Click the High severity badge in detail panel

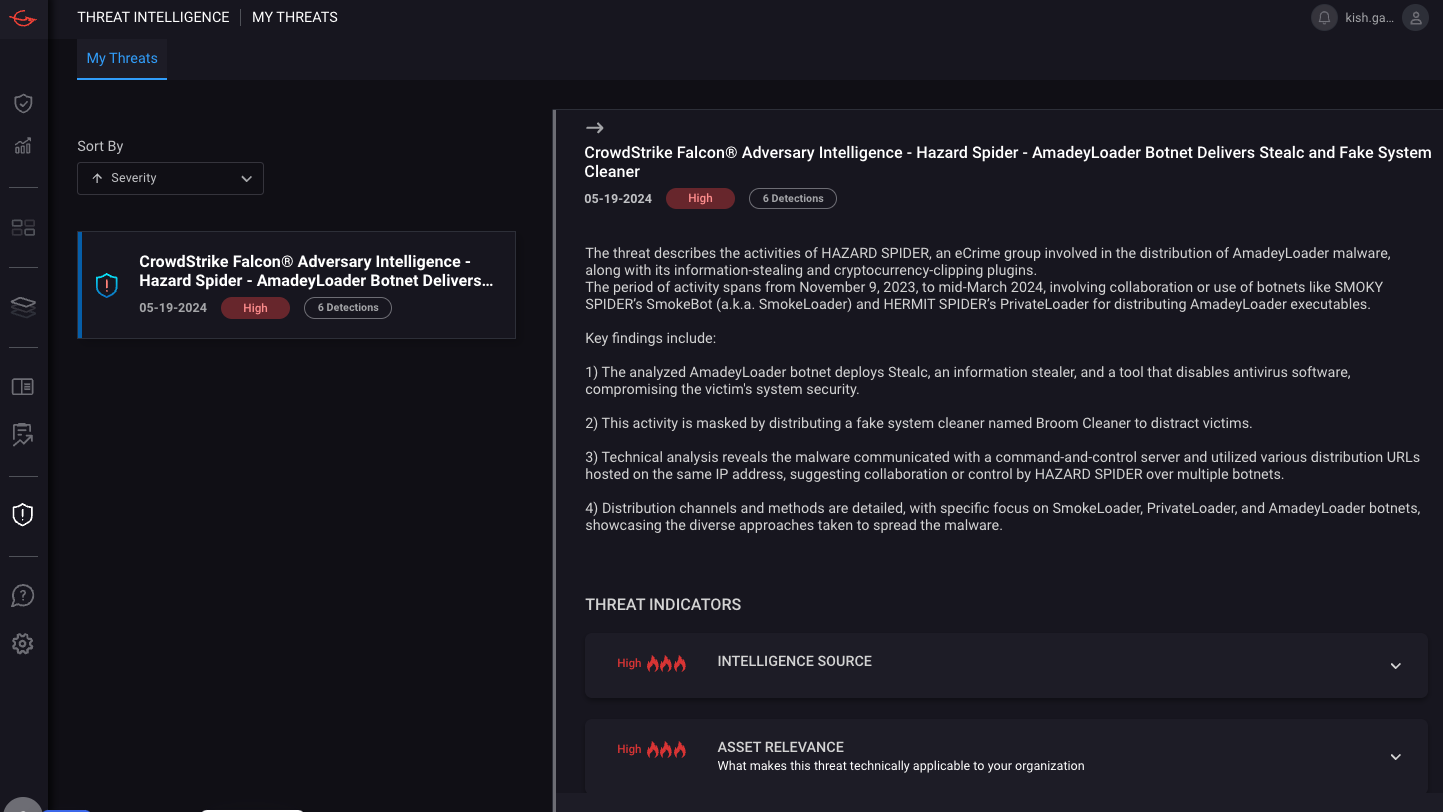pos(700,198)
